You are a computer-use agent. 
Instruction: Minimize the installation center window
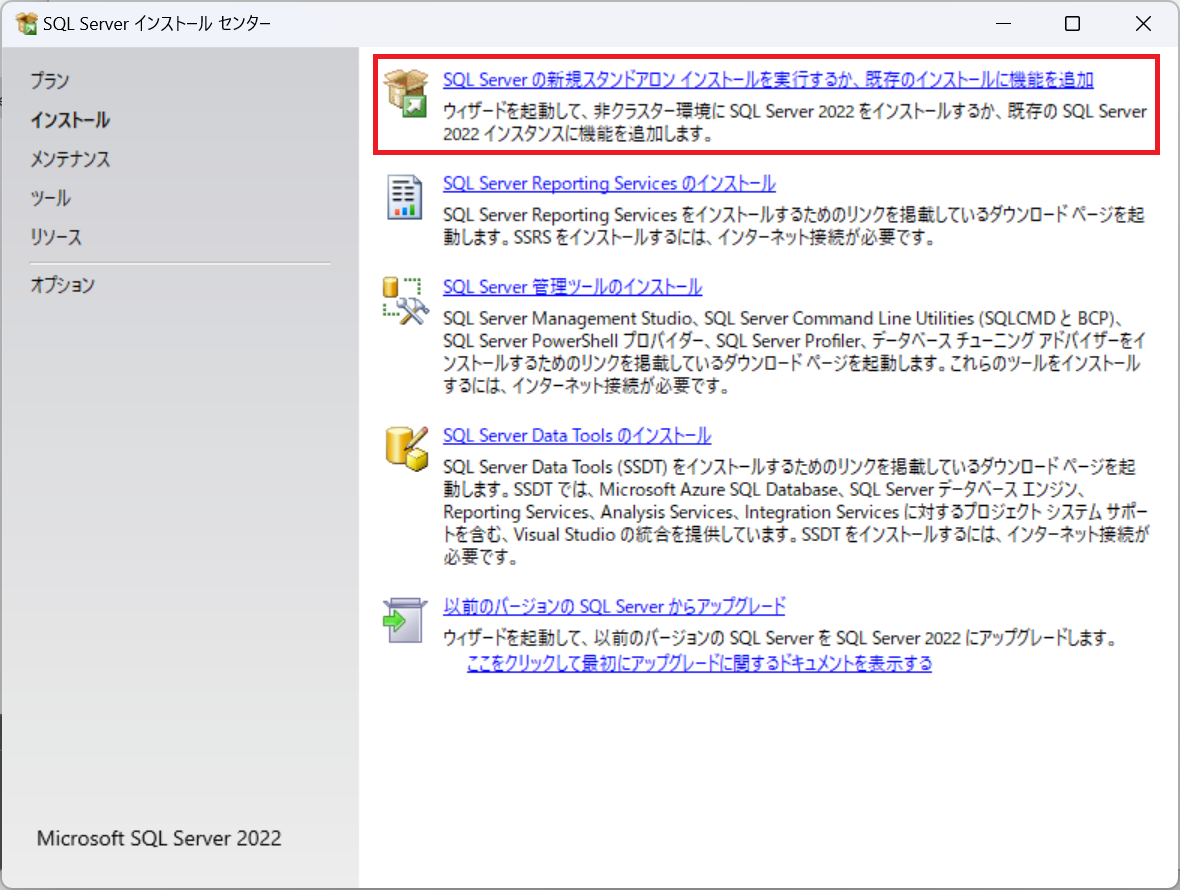coord(1003,23)
